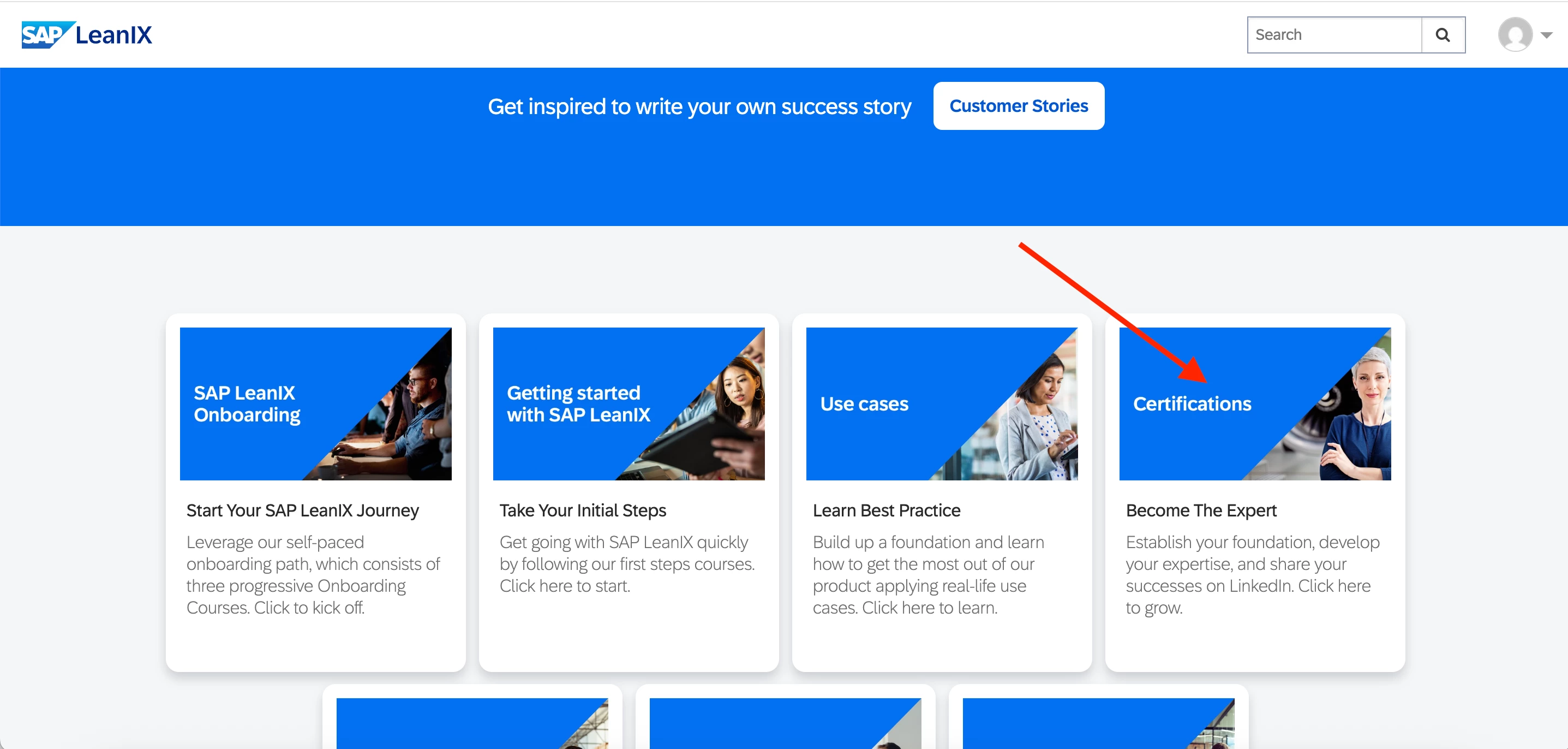Viewport: 1568px width, 749px height.
Task: Open Getting started with SAP LeanIX thumbnail
Action: (628, 404)
